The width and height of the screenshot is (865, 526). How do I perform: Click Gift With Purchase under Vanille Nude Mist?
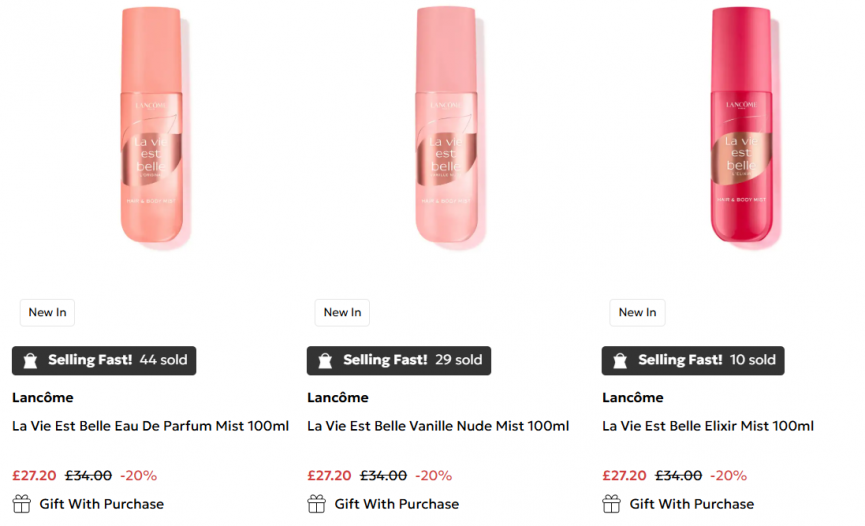(x=396, y=504)
